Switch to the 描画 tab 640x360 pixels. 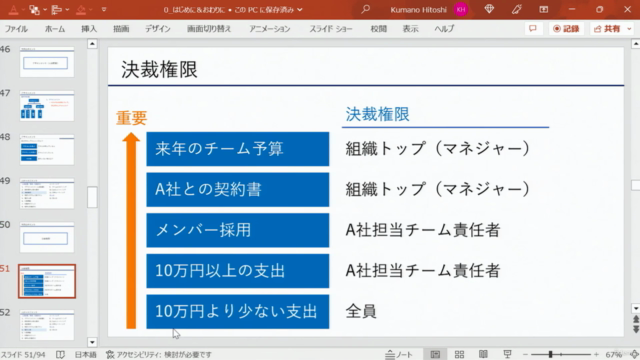point(121,29)
